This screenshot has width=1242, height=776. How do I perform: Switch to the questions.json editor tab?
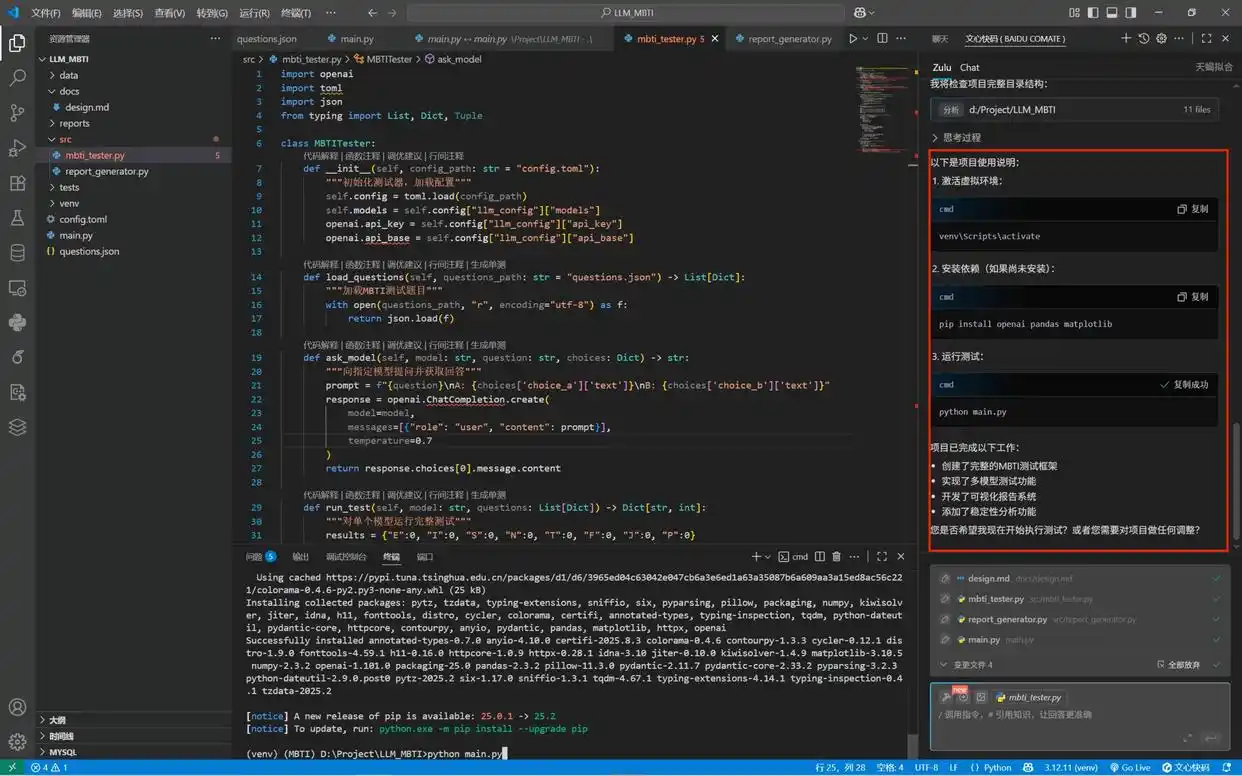(x=266, y=39)
